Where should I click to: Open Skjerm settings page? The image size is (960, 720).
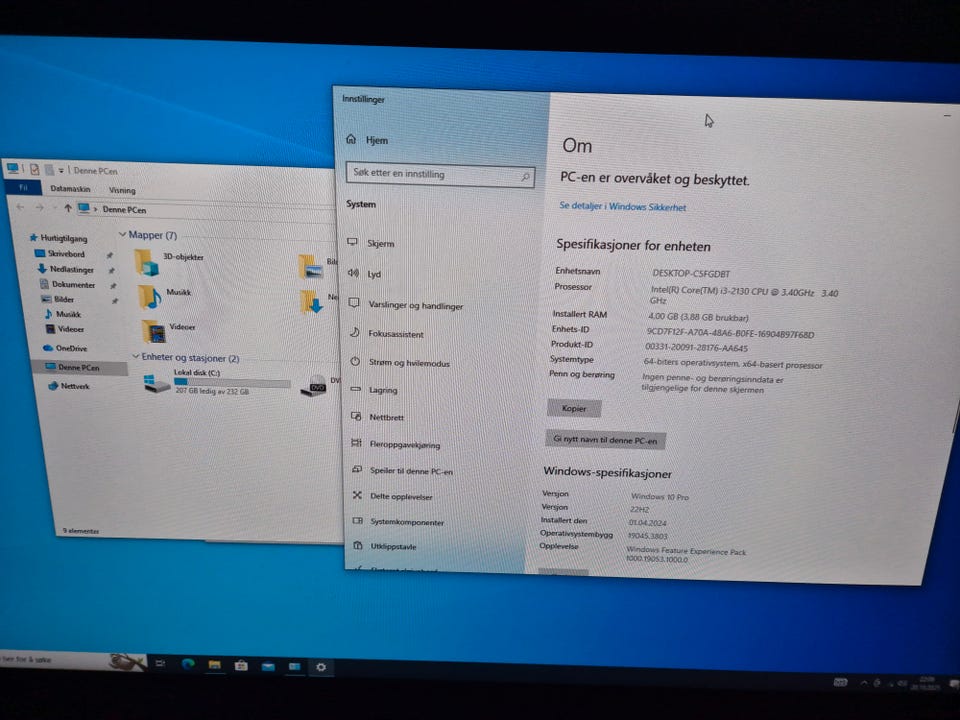(371, 242)
